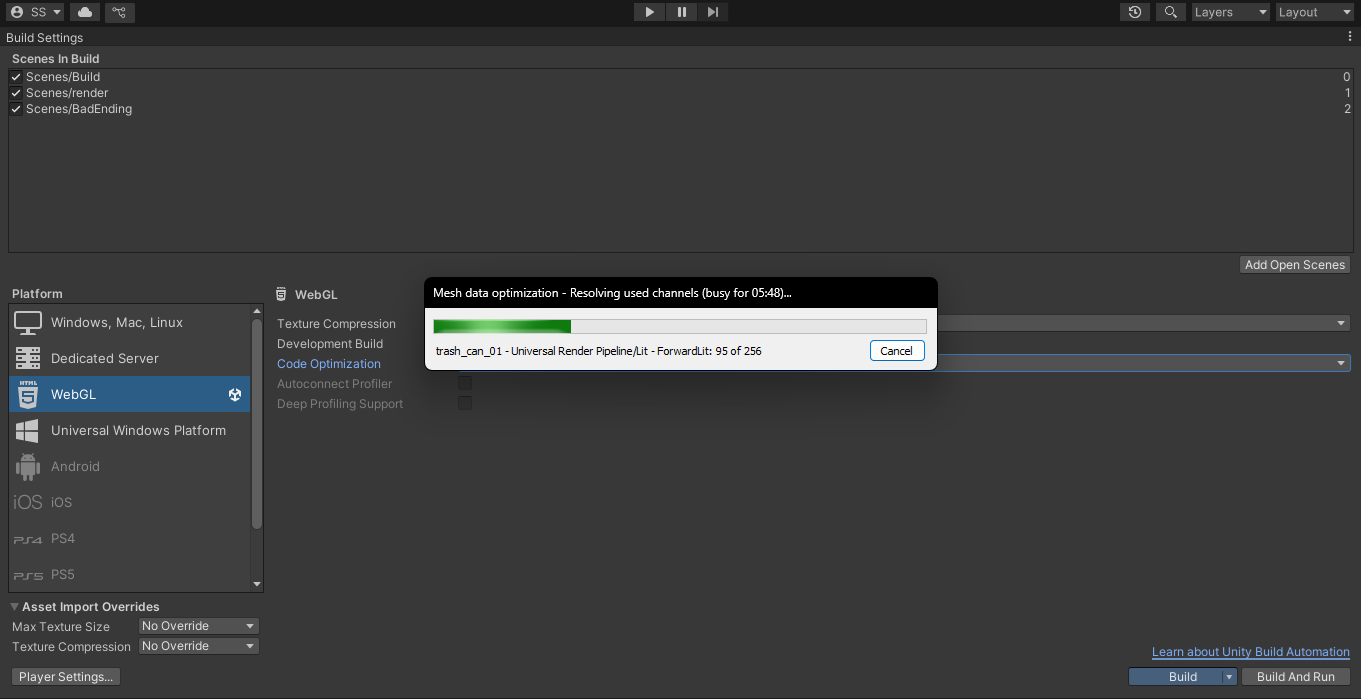This screenshot has width=1361, height=699.
Task: Click the Dedicated Server rack icon
Action: pos(28,358)
